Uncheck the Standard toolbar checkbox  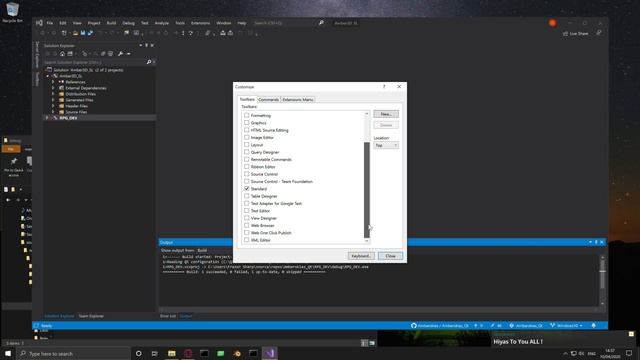coord(247,189)
